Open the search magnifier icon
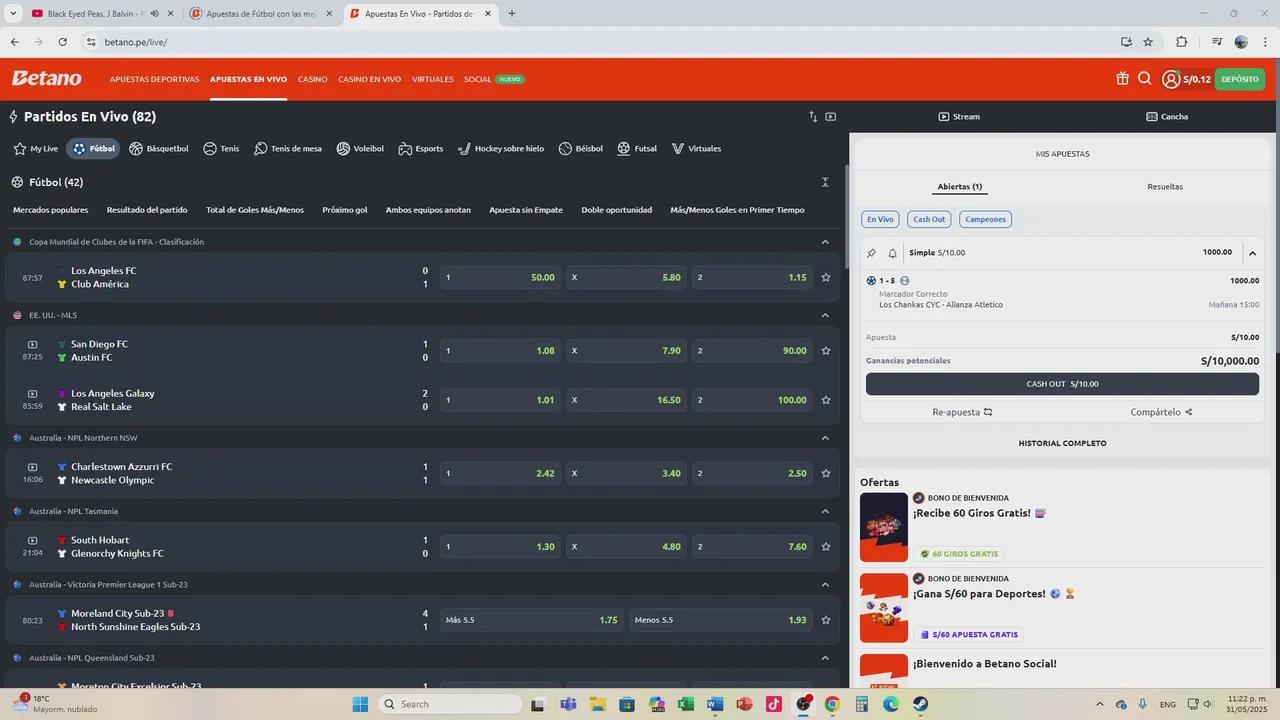The width and height of the screenshot is (1280, 720). [x=1145, y=79]
